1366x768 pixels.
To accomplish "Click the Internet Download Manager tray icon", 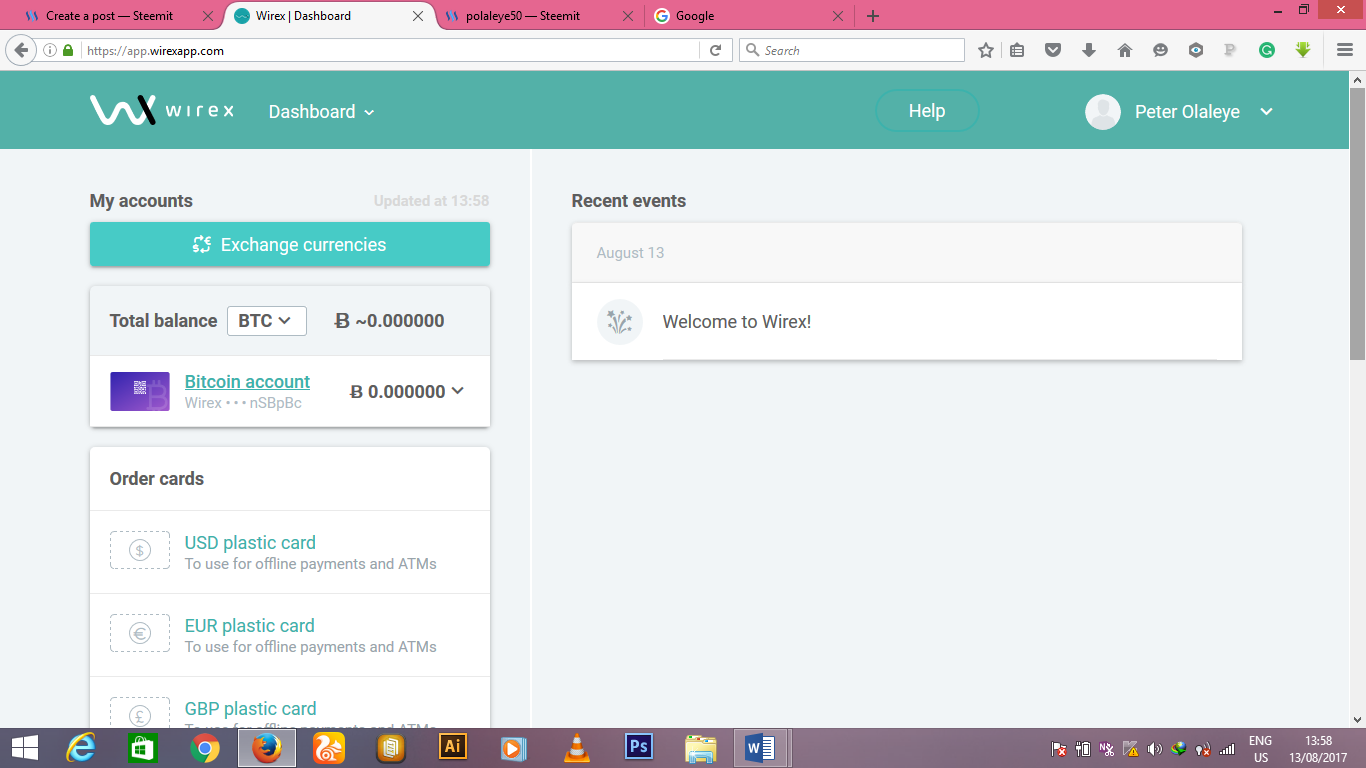I will pos(1177,748).
